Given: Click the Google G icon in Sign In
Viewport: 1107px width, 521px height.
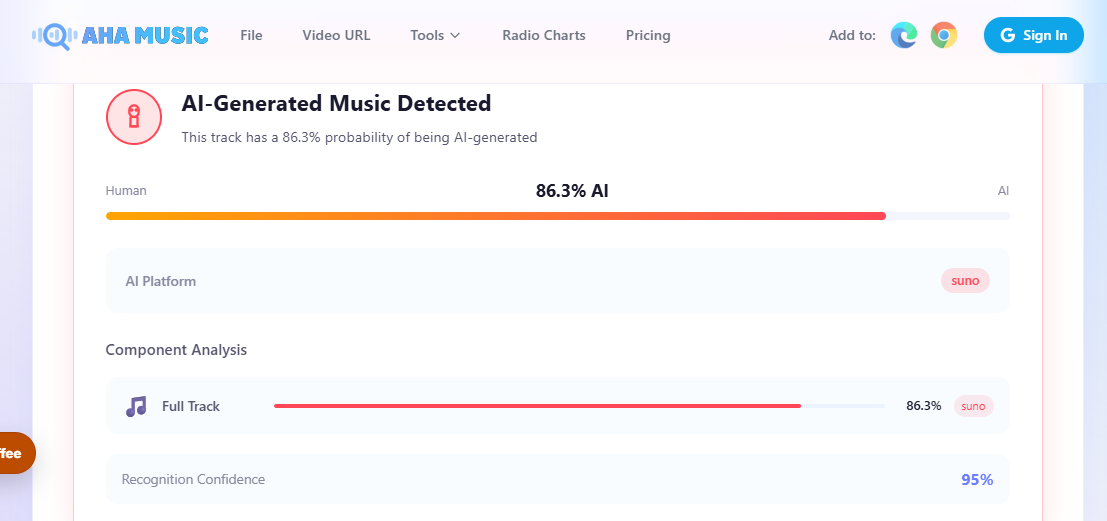Looking at the screenshot, I should 1007,35.
